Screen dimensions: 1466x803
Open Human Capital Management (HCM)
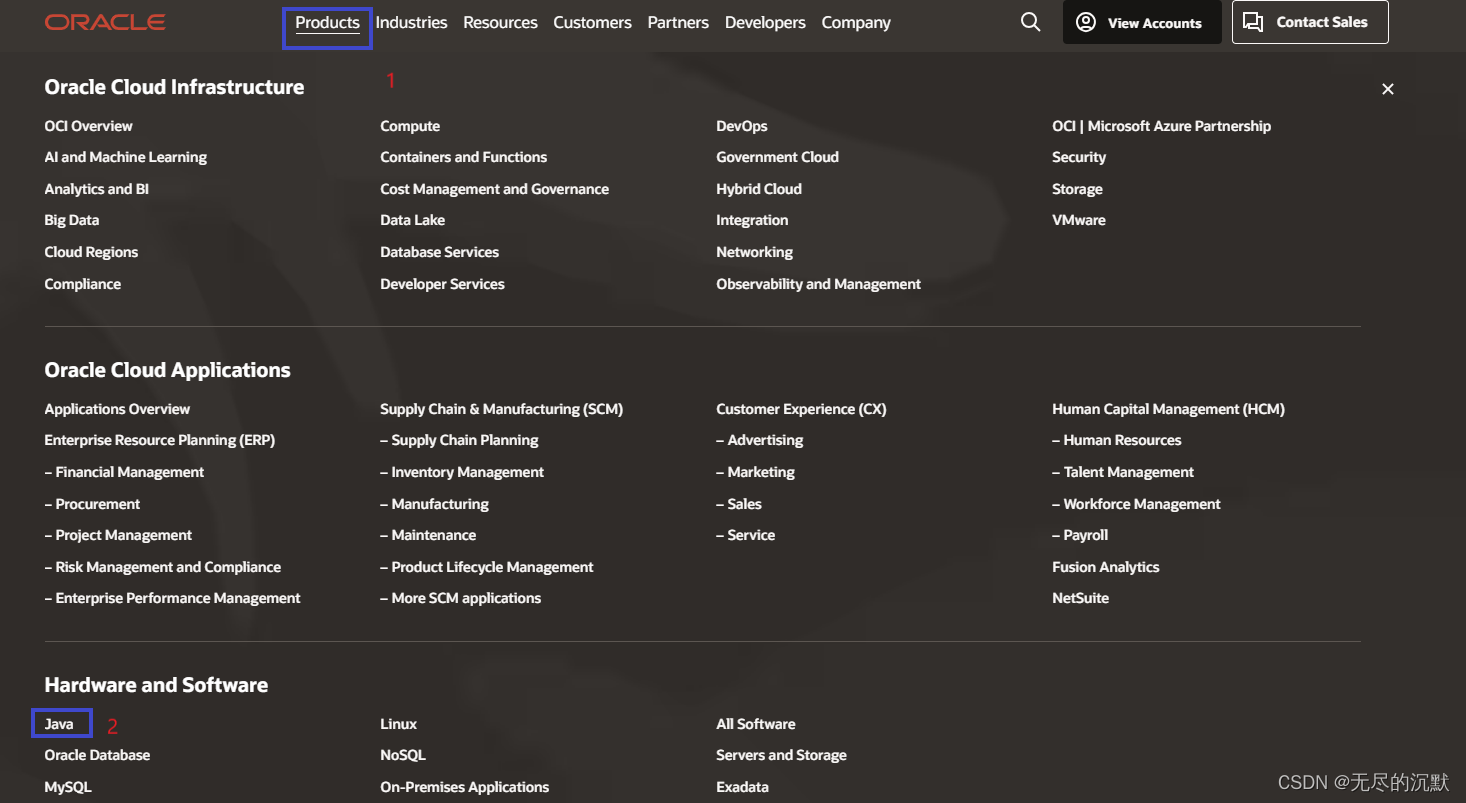point(1168,409)
